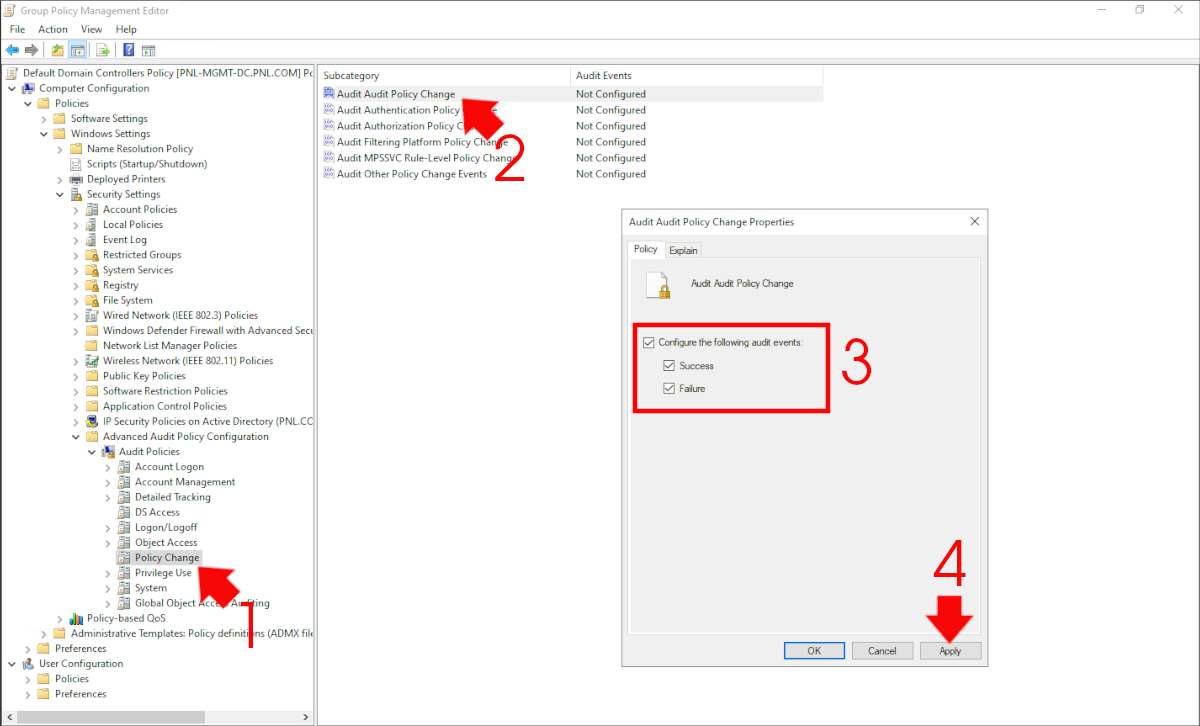Sort by the Subcategory column header
1200x726 pixels.
444,76
